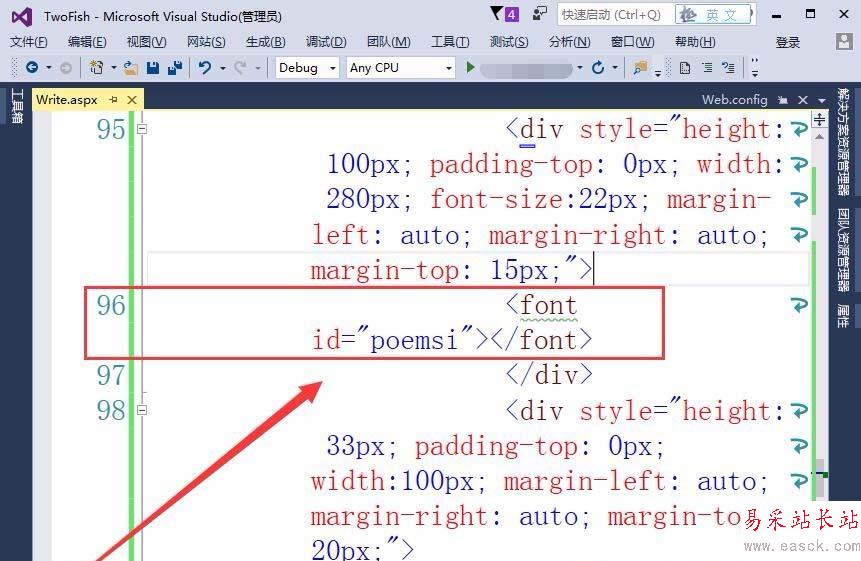Image resolution: width=861 pixels, height=561 pixels.
Task: Open the undo history dropdown arrow
Action: [x=222, y=68]
